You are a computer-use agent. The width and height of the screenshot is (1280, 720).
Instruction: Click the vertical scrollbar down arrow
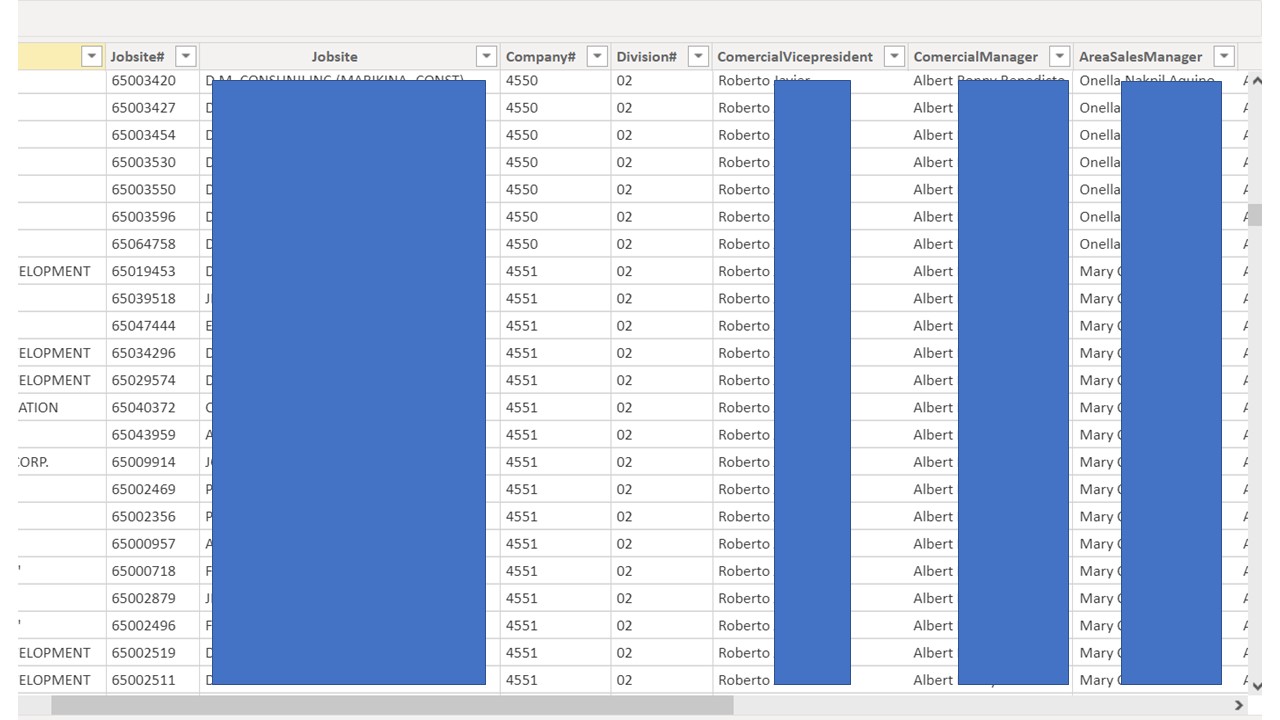[x=1257, y=686]
